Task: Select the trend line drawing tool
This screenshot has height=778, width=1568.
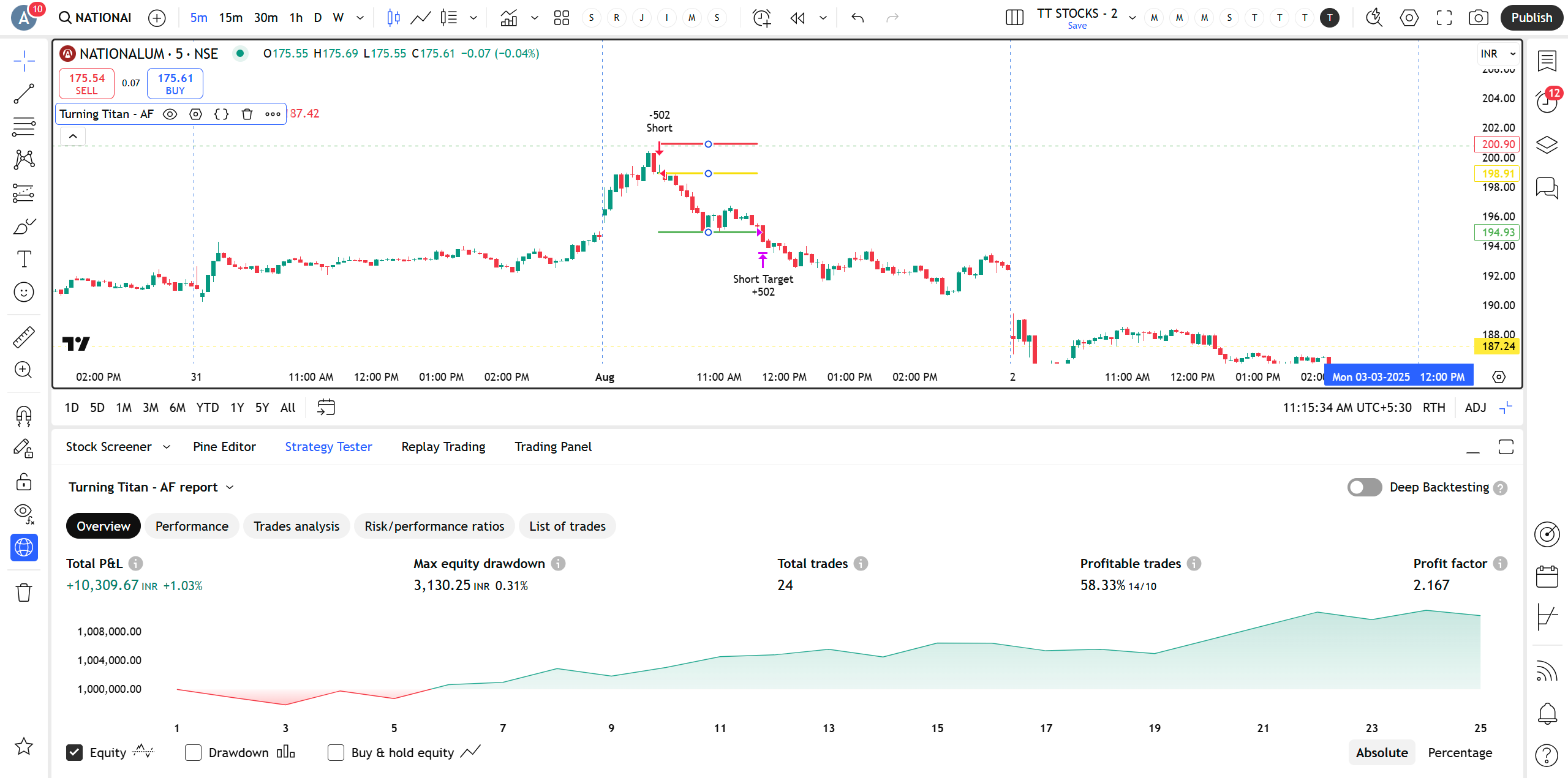Action: click(x=24, y=94)
